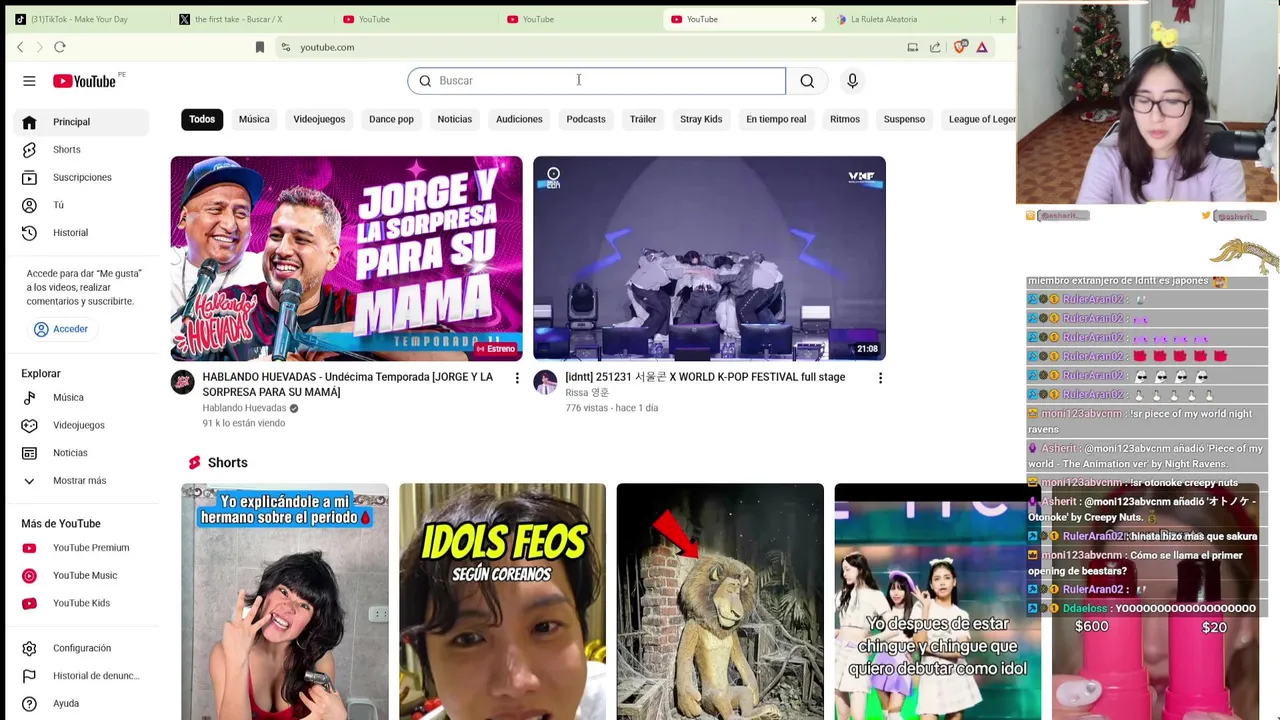The width and height of the screenshot is (1280, 720).
Task: Click the bookmark icon near address bar
Action: 260,47
